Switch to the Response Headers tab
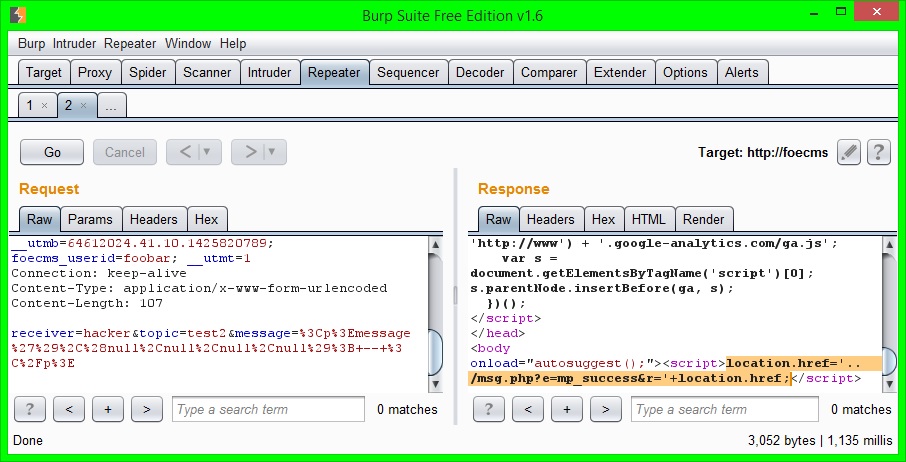906x462 pixels. point(551,219)
